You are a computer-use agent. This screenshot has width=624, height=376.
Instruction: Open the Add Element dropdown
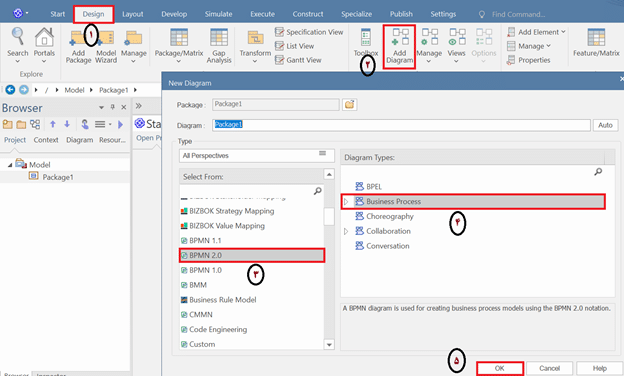(x=536, y=32)
